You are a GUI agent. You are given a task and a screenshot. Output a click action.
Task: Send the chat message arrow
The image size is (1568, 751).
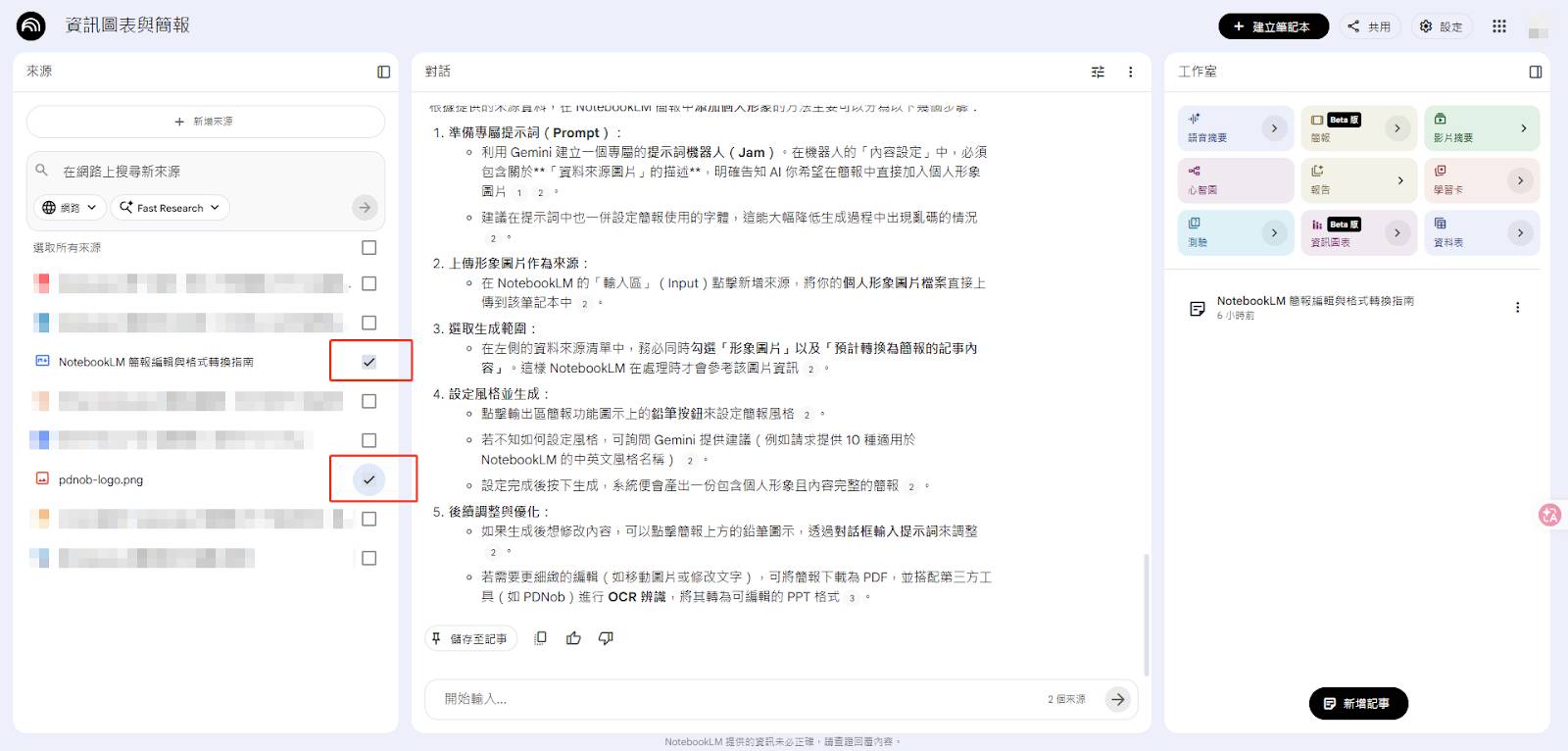click(1118, 699)
